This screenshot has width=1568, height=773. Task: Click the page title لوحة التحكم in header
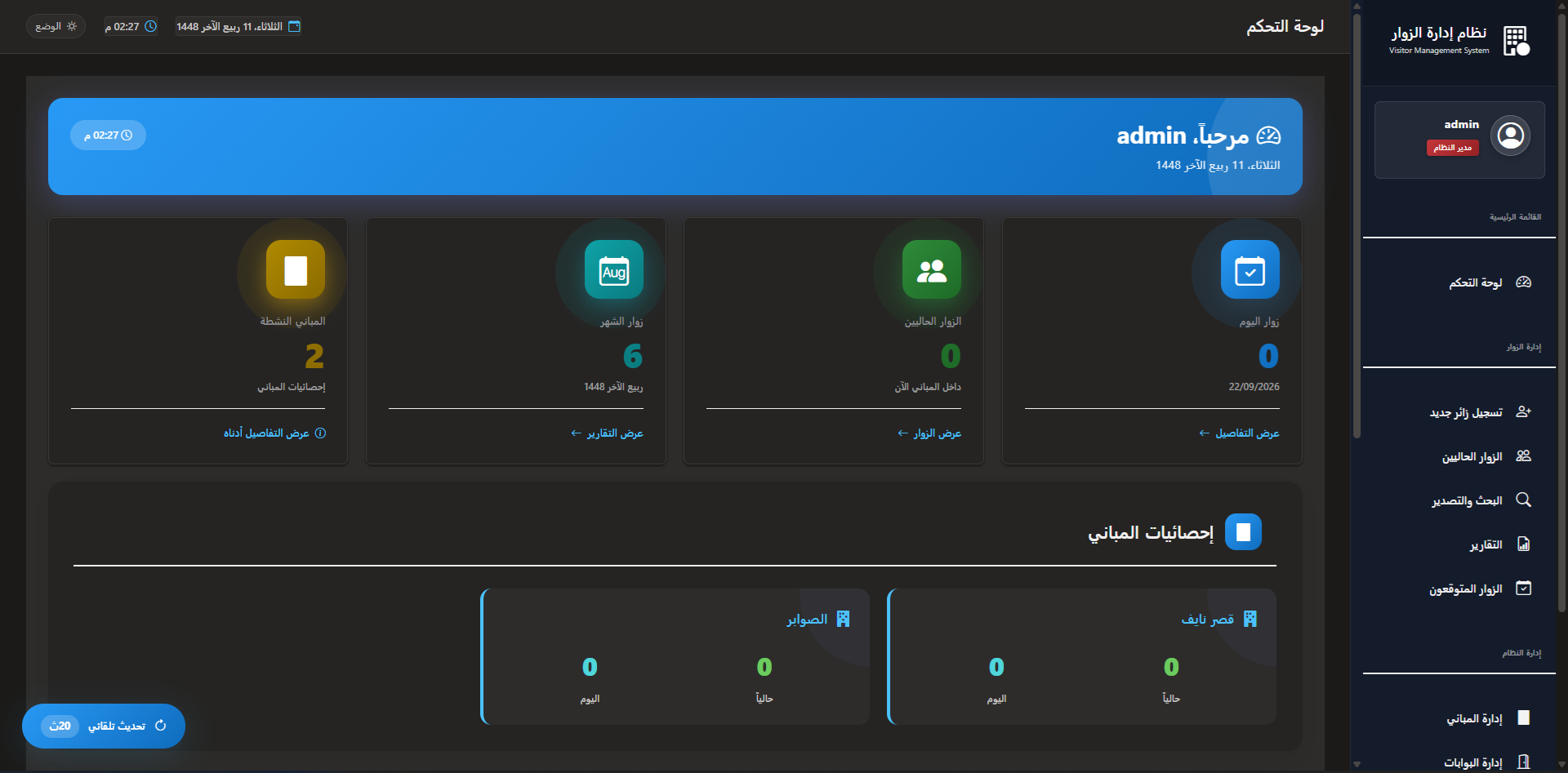click(1285, 26)
